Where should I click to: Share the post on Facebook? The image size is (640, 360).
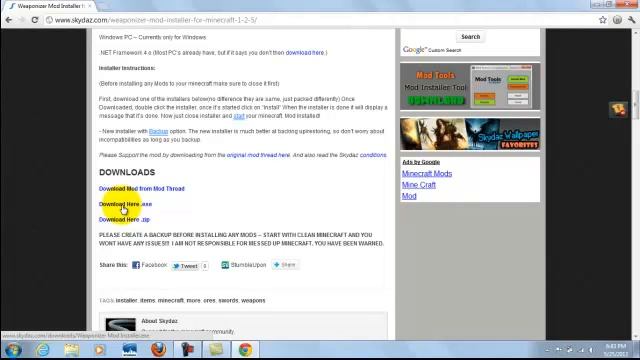[149, 265]
